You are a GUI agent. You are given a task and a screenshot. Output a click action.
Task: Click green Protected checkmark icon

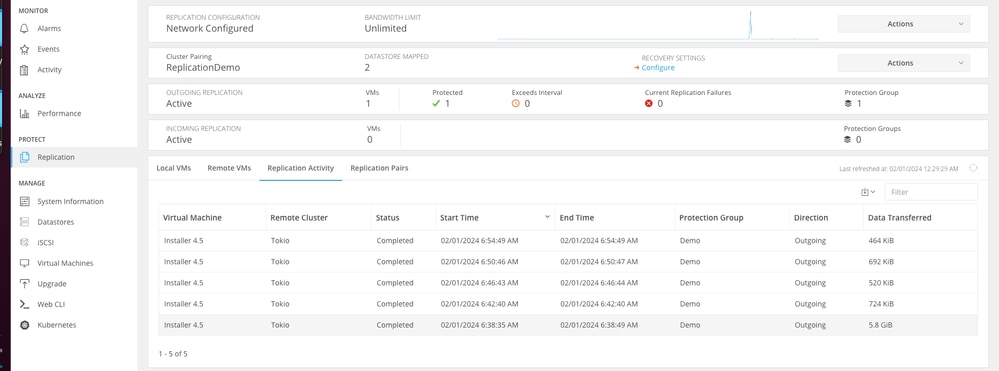[x=436, y=103]
